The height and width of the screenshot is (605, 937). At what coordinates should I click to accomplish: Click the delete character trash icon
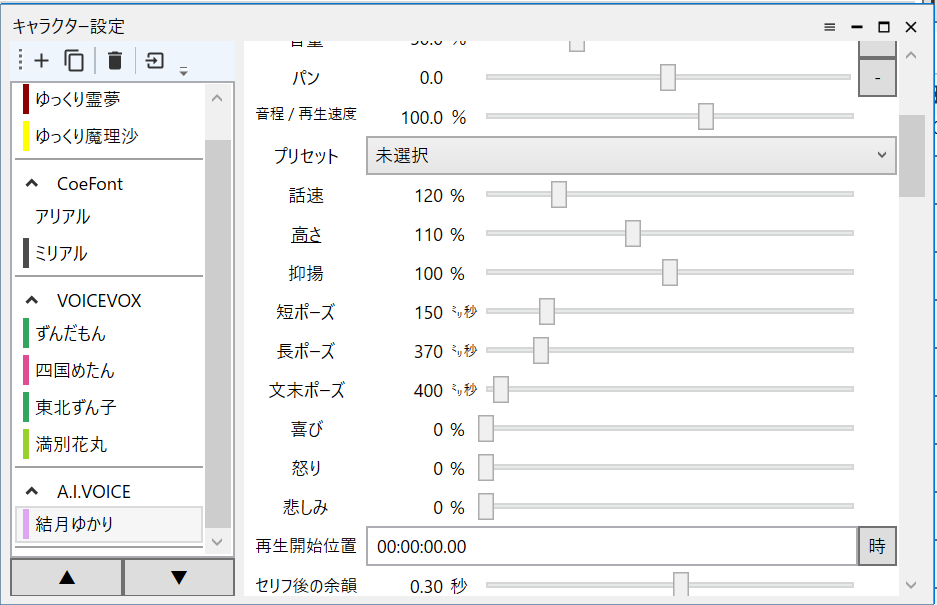point(115,61)
